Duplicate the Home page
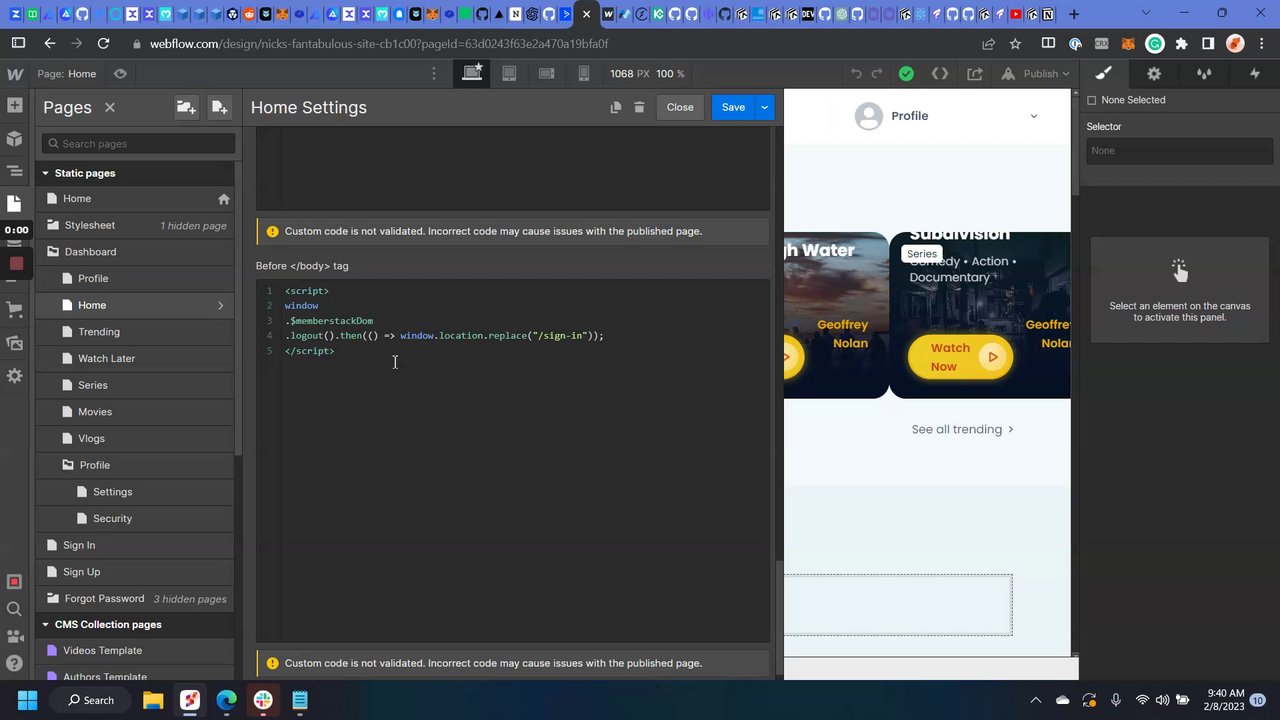 point(616,107)
